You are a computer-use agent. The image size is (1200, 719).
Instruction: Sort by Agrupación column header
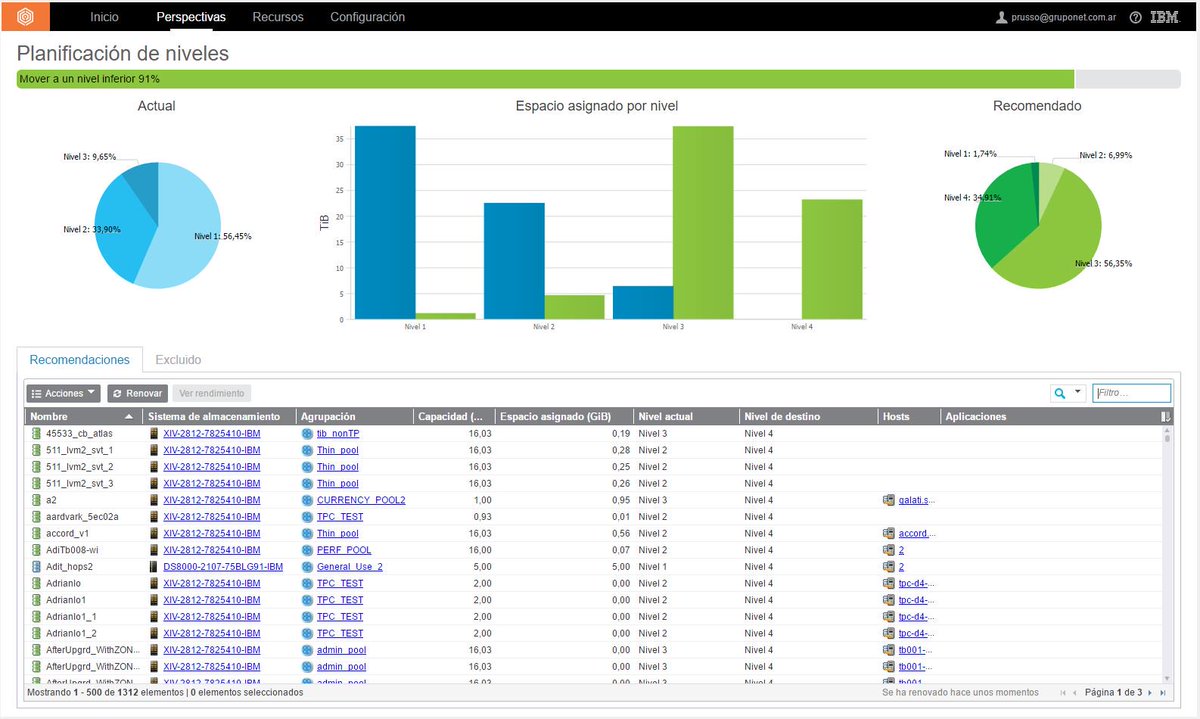tap(328, 416)
